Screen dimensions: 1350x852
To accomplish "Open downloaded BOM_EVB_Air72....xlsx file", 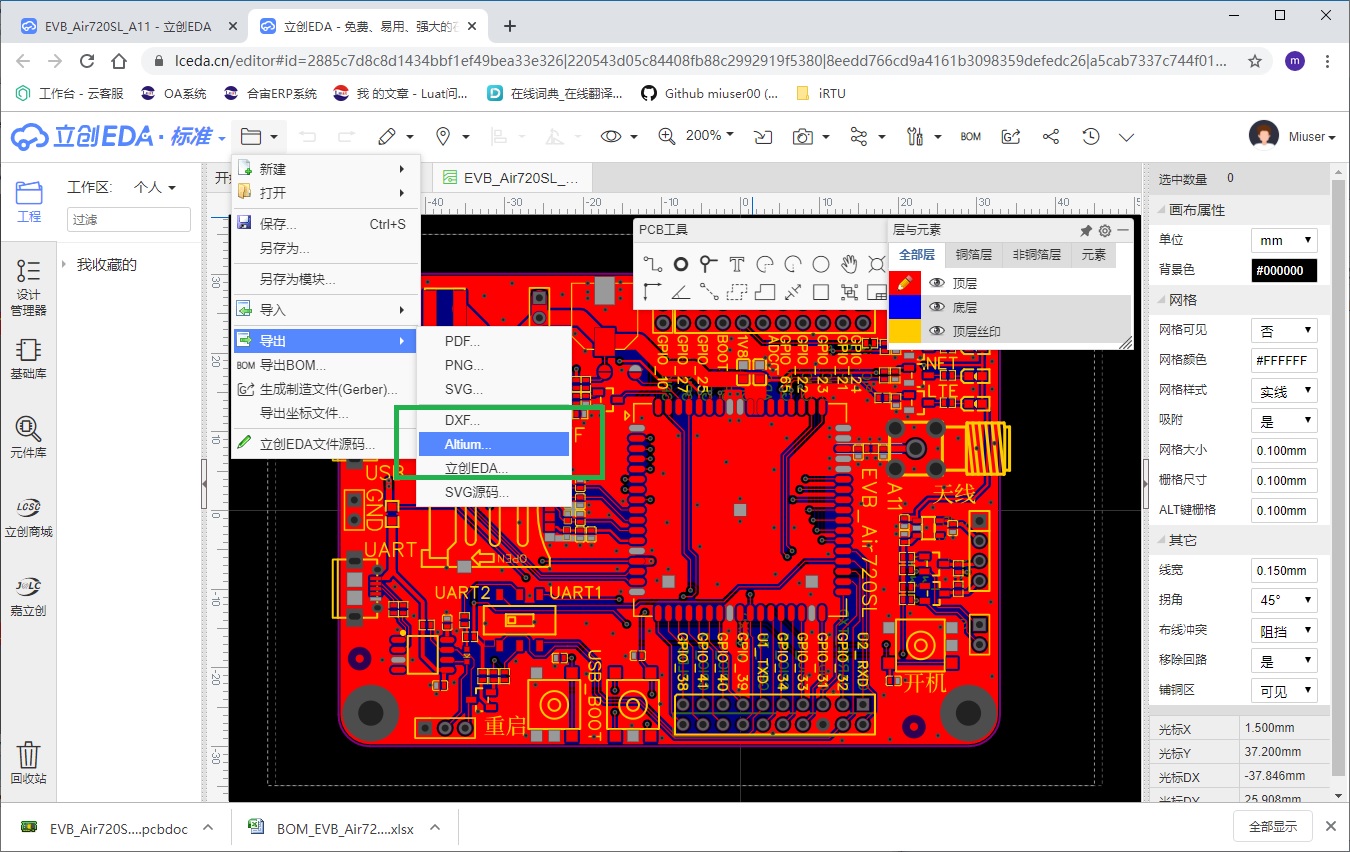I will point(345,828).
